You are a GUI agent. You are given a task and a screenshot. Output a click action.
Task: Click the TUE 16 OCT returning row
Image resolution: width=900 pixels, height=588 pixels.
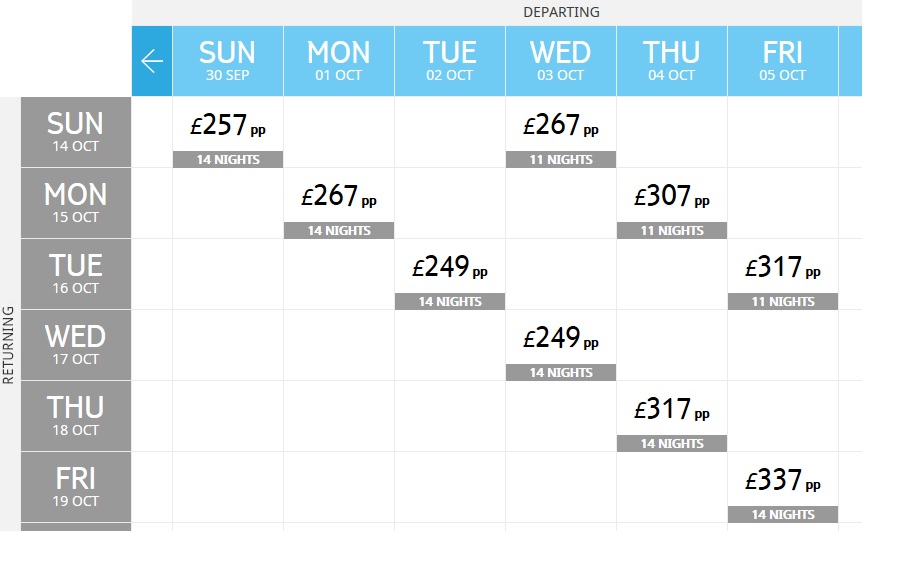[x=76, y=274]
